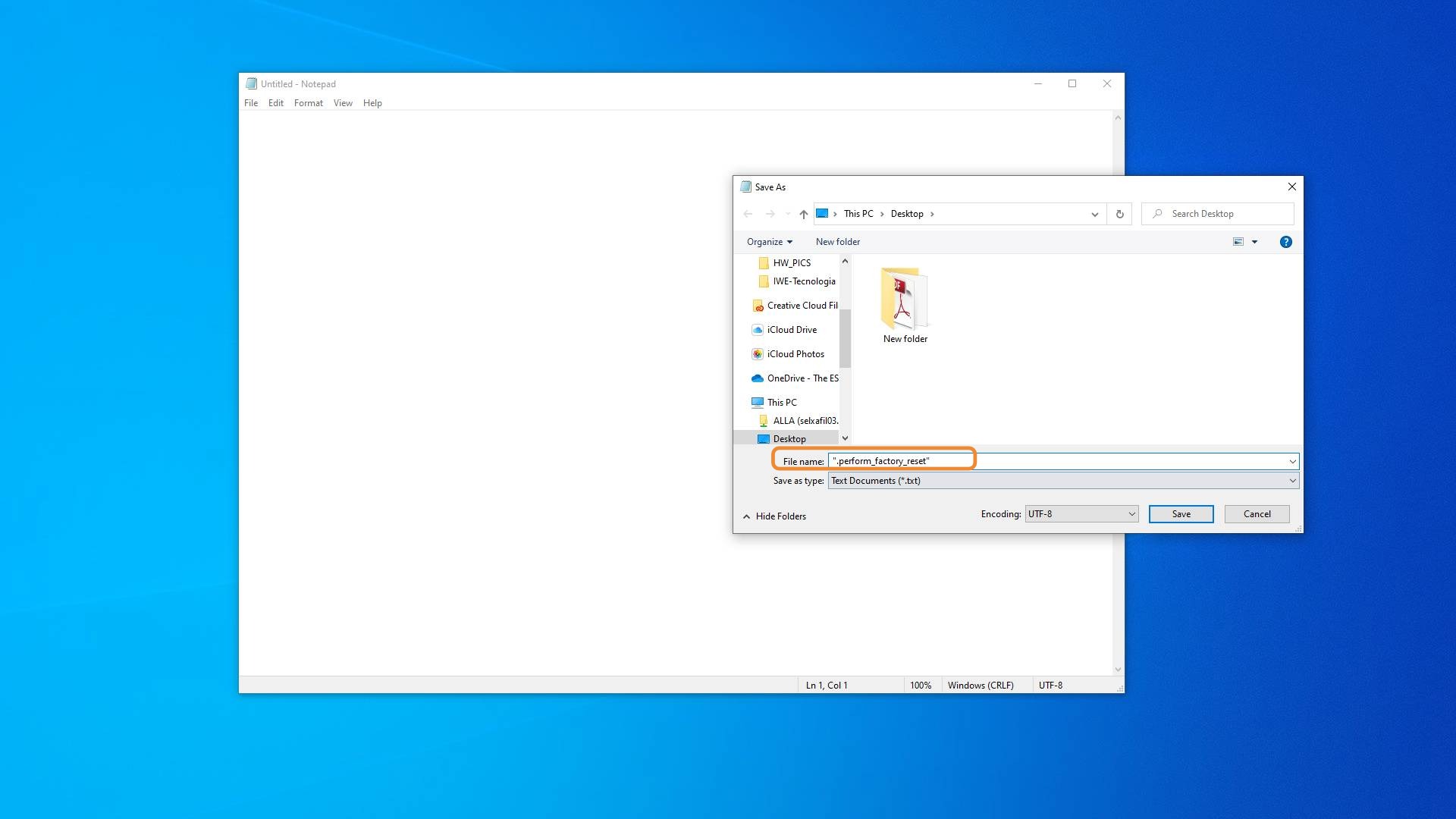Click the Save As dialog title icon
Image resolution: width=1456 pixels, height=819 pixels.
point(746,187)
